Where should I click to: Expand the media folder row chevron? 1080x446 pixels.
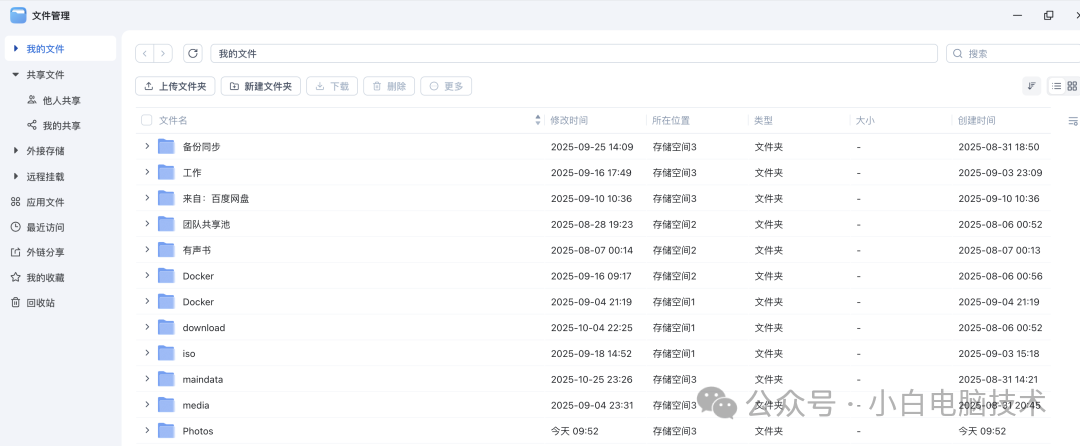coord(147,404)
